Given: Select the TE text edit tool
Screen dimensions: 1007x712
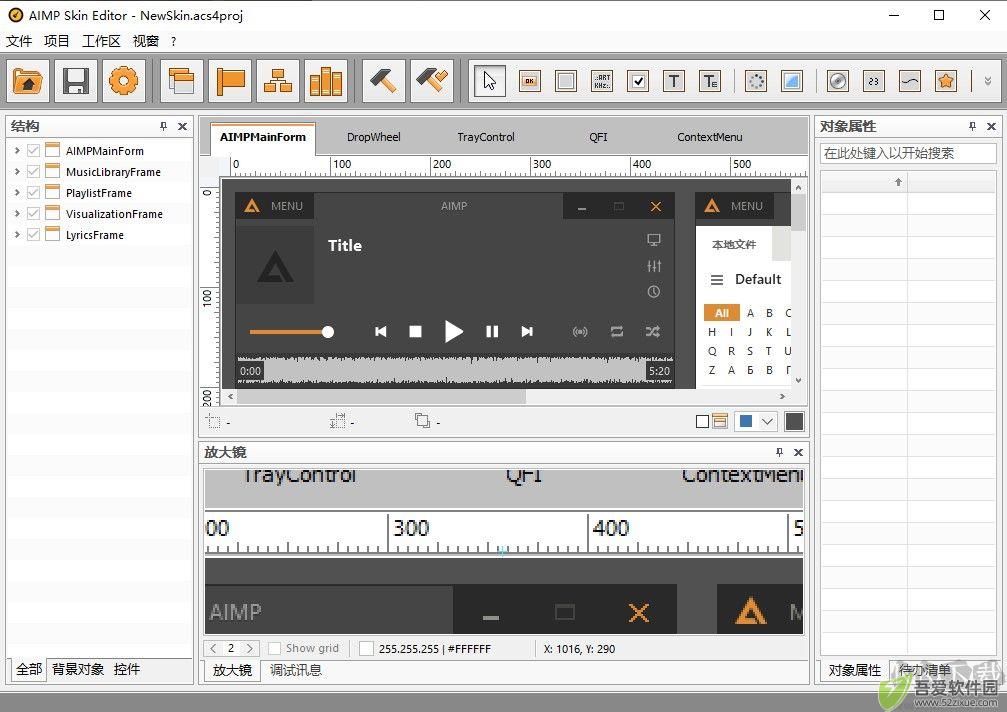Looking at the screenshot, I should (710, 81).
